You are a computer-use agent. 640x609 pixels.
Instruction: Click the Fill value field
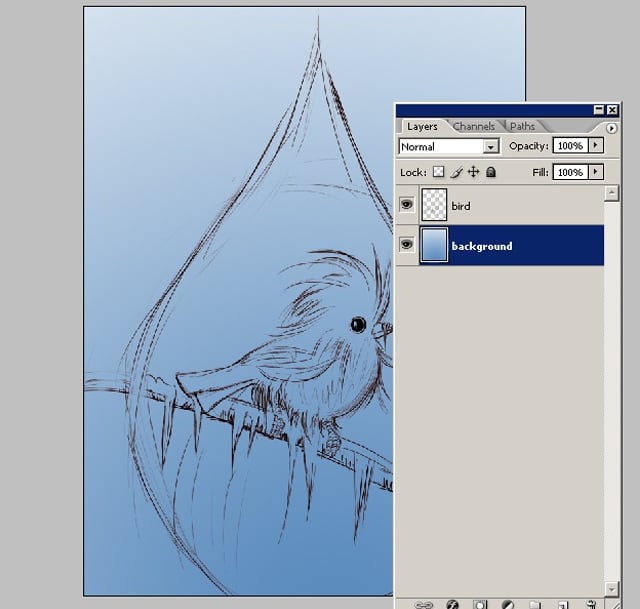tap(570, 172)
